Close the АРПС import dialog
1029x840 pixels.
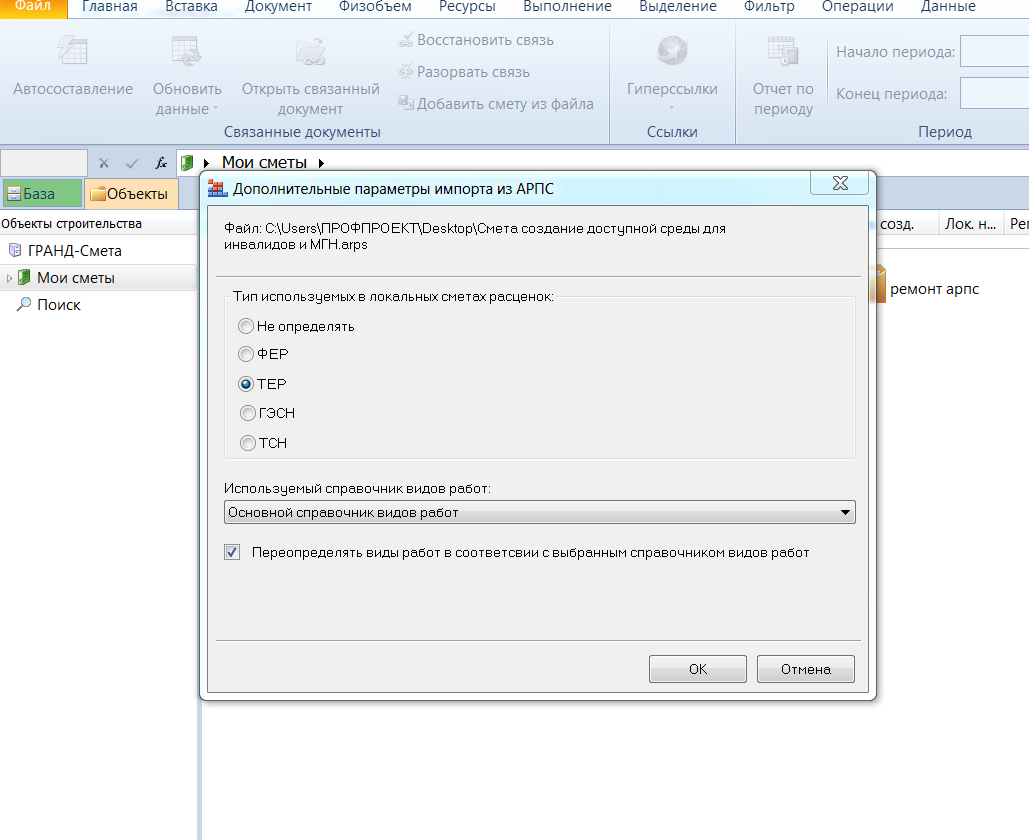tap(840, 183)
